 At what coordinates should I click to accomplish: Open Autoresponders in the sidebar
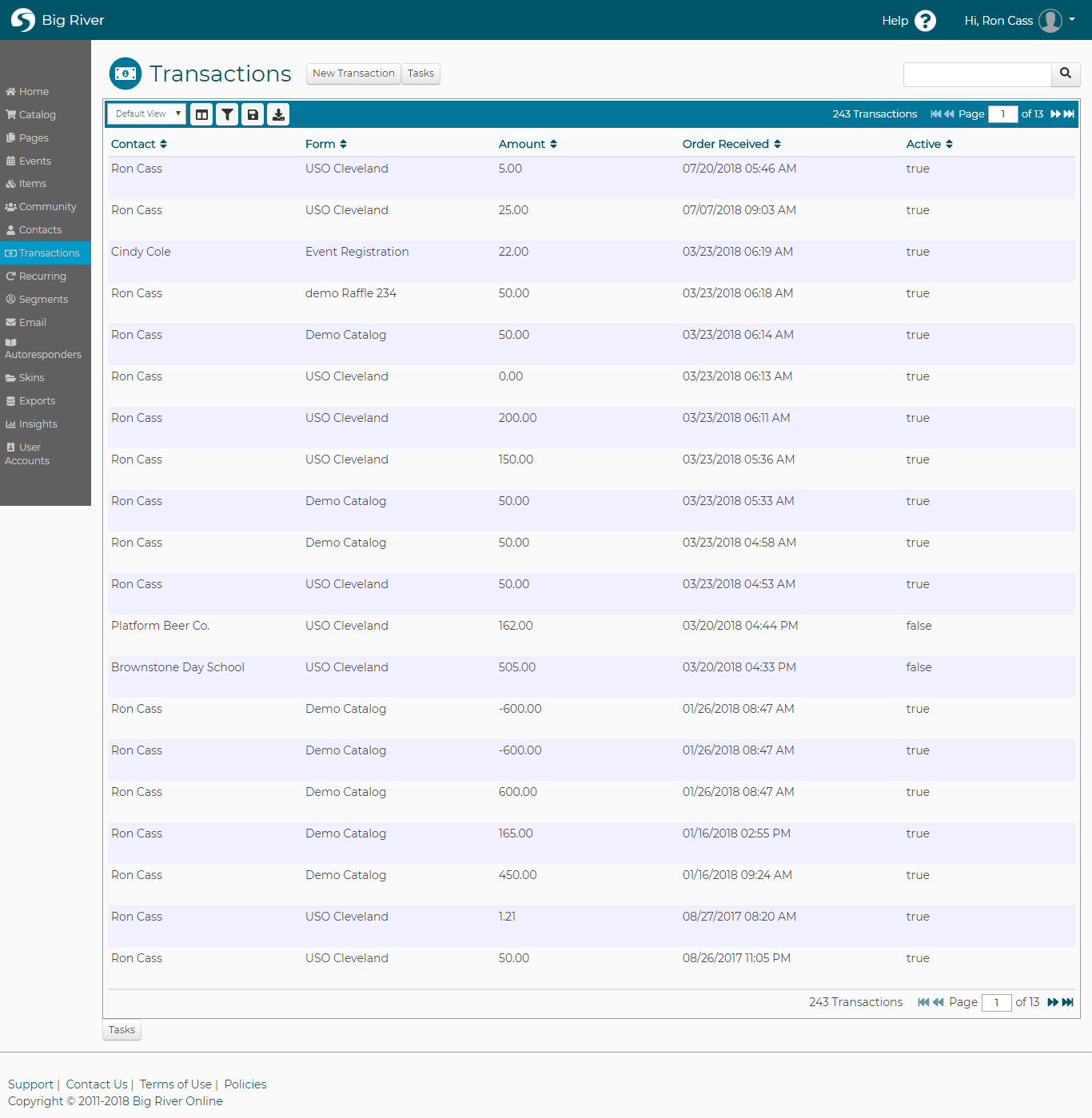tap(46, 349)
